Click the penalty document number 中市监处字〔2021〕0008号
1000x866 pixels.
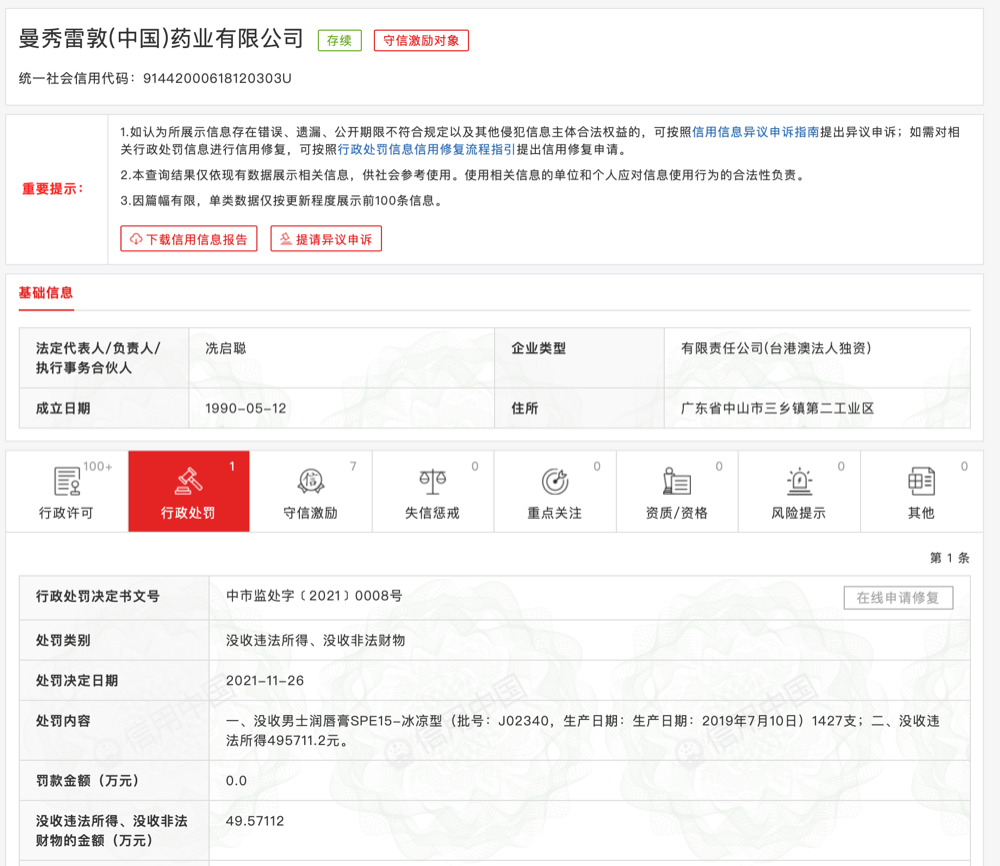pos(314,596)
